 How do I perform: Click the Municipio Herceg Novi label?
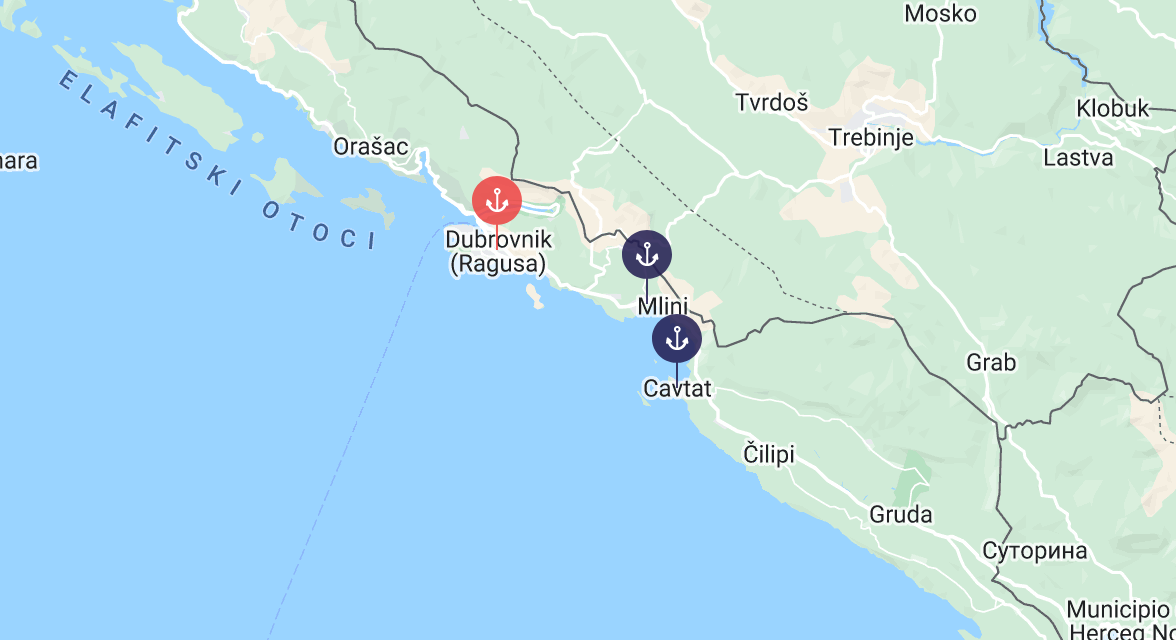pyautogui.click(x=1120, y=620)
